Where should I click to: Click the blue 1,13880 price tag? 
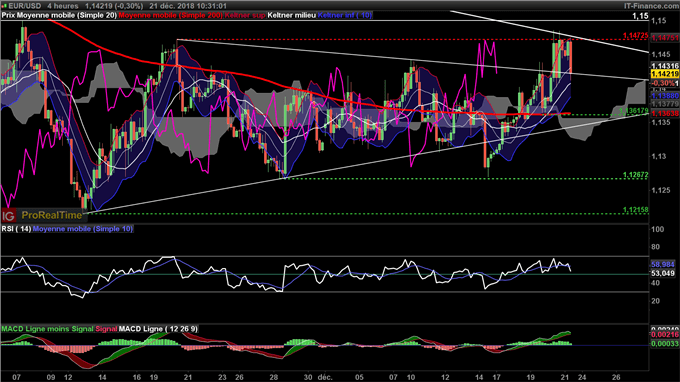[664, 96]
